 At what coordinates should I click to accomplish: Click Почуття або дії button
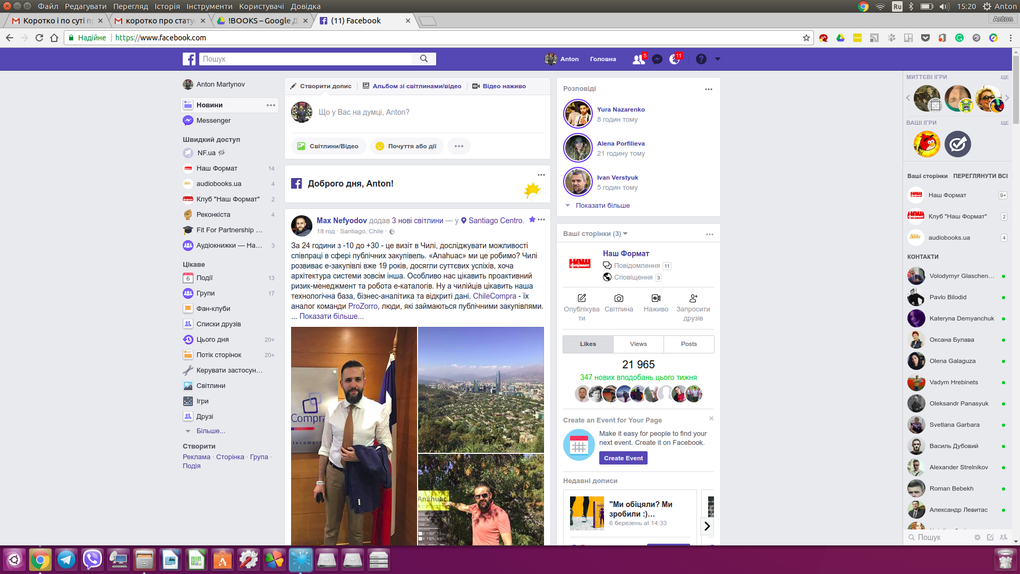(406, 146)
